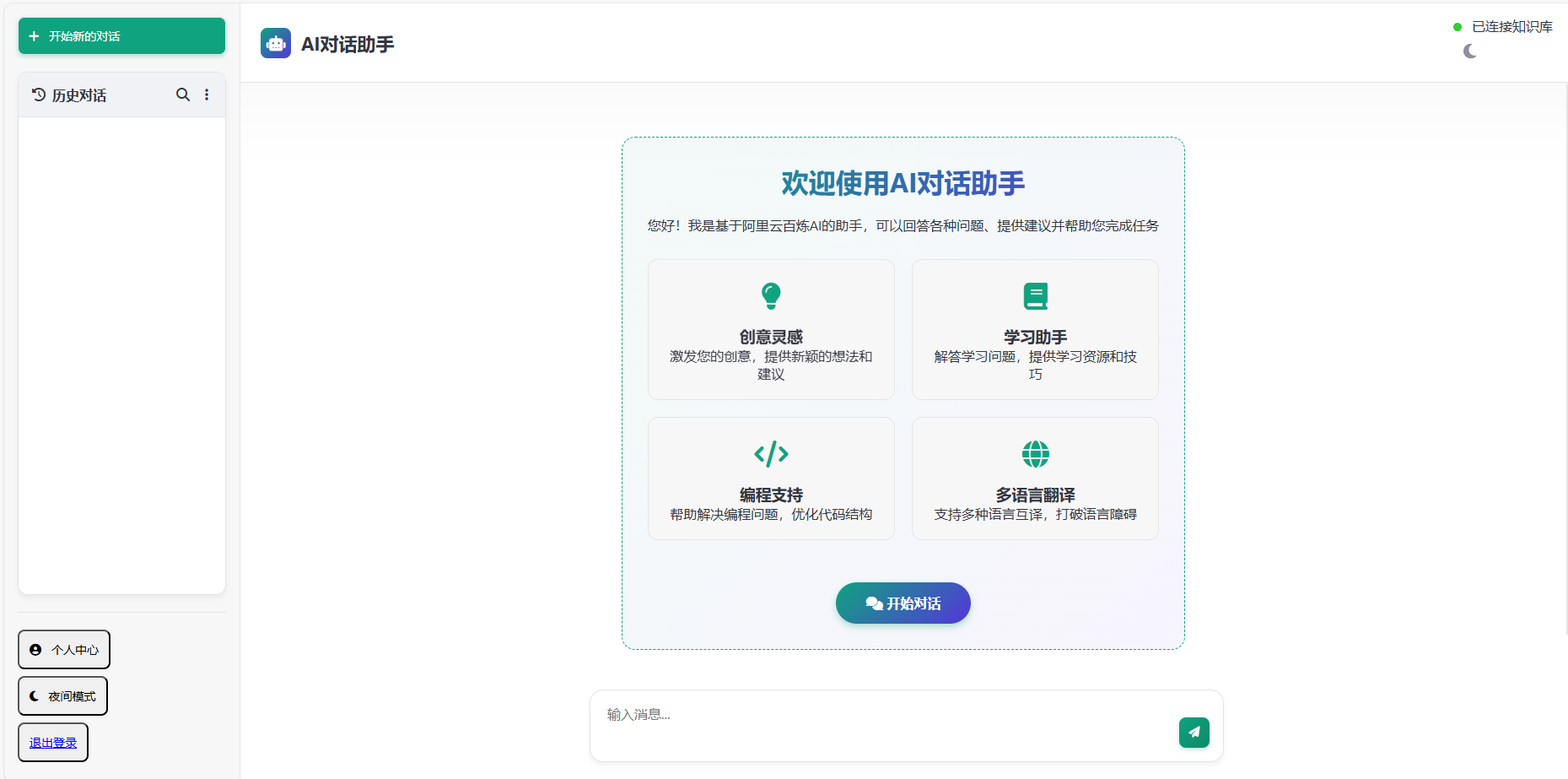This screenshot has width=1568, height=779.
Task: Click the lightbulb icon for creative inspiration
Action: (x=771, y=296)
